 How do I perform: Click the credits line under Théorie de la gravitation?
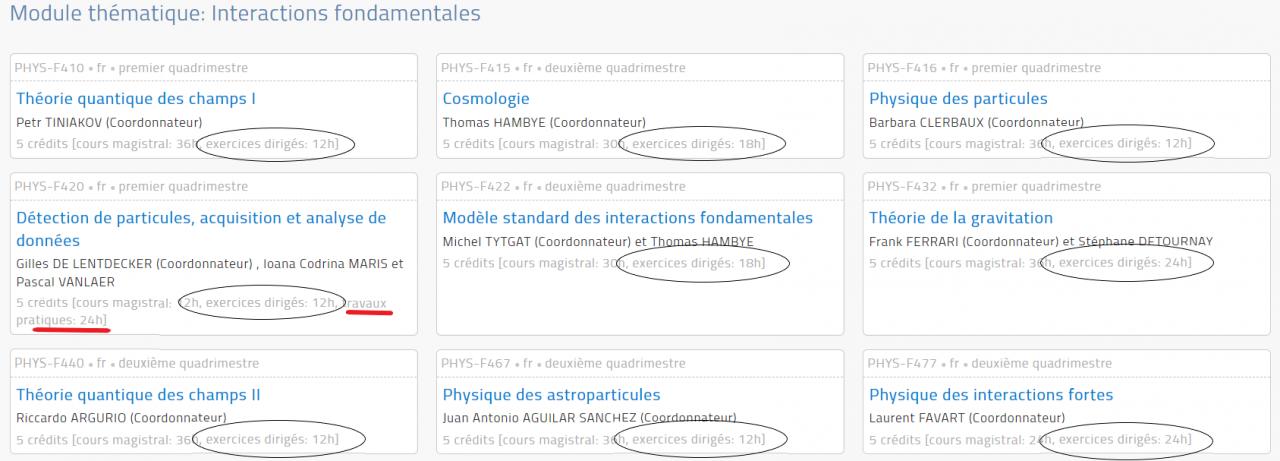pos(1030,263)
